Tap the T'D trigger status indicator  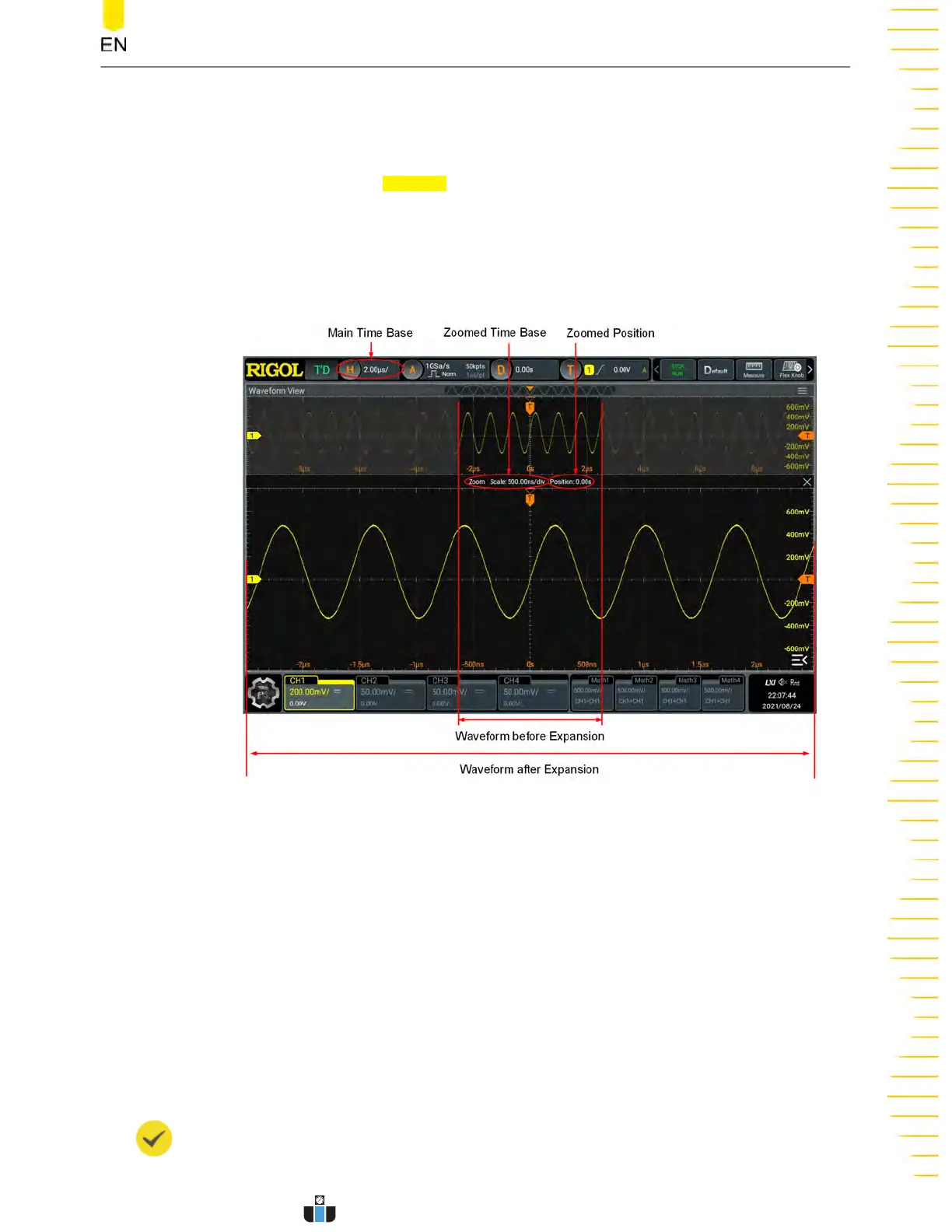coord(322,370)
